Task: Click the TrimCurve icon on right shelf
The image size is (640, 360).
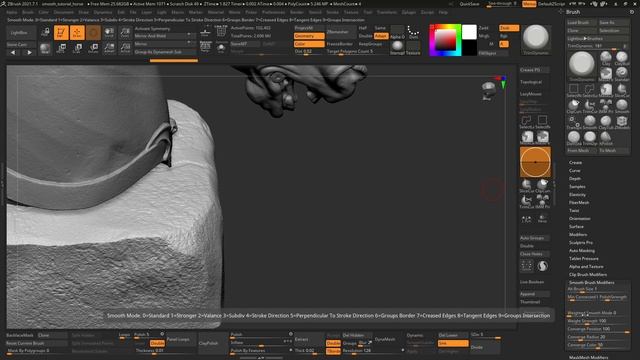Action: [527, 202]
